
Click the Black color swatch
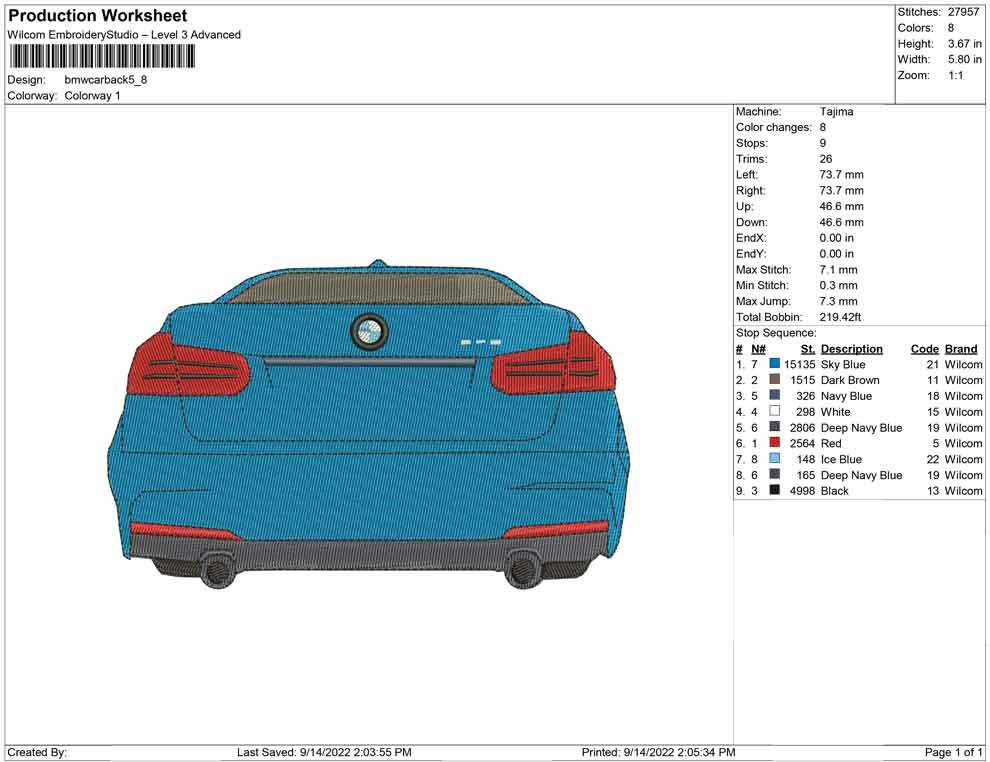[775, 490]
